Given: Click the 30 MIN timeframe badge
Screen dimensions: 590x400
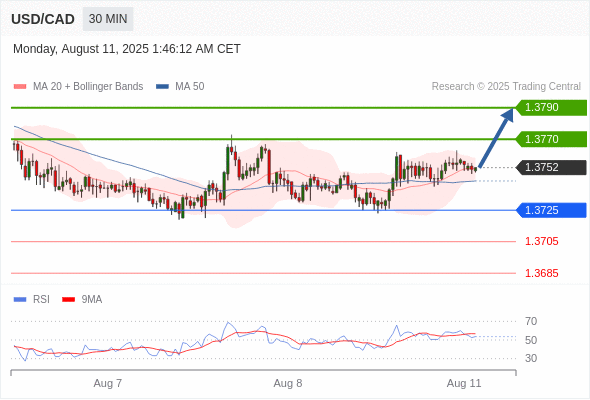Looking at the screenshot, I should click(x=108, y=19).
